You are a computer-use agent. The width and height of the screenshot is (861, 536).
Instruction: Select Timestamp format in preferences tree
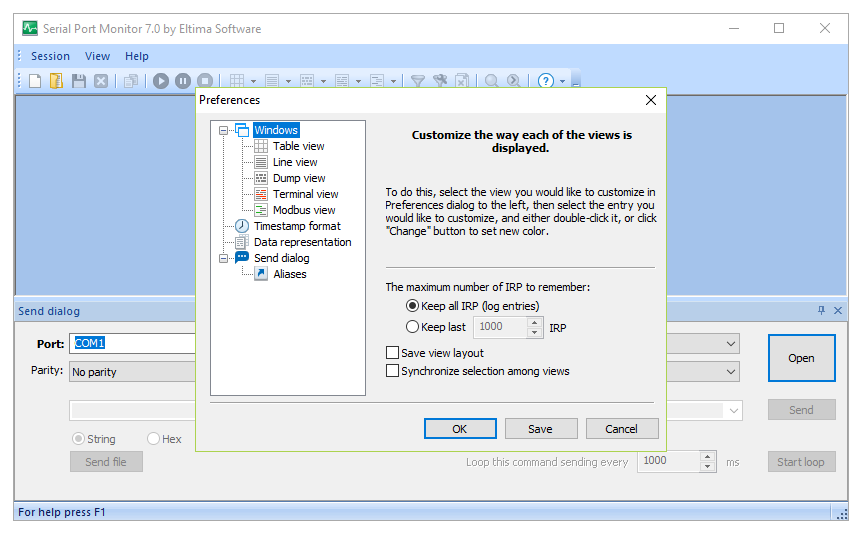point(297,226)
